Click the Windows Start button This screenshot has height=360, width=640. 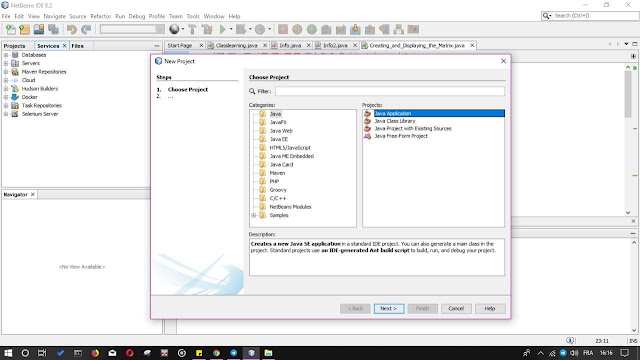8,353
